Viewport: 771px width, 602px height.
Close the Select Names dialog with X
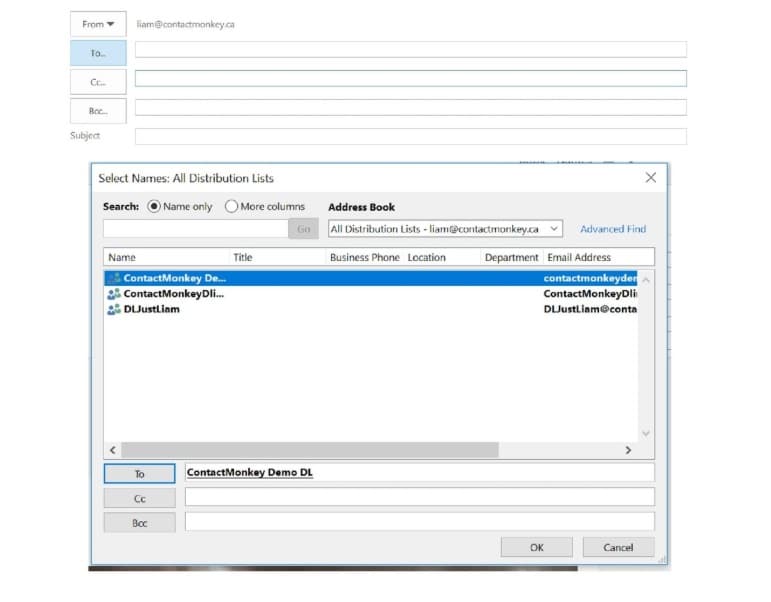click(x=651, y=178)
